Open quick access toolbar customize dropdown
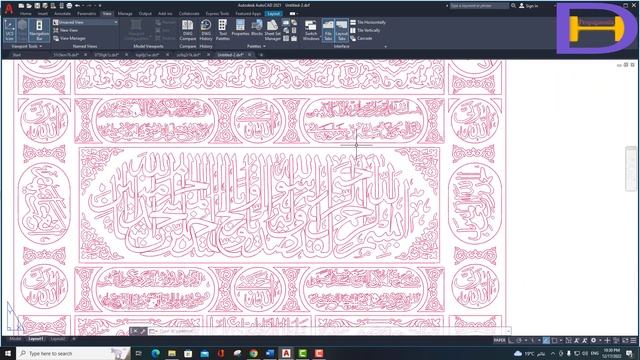This screenshot has width=640, height=360. point(100,6)
